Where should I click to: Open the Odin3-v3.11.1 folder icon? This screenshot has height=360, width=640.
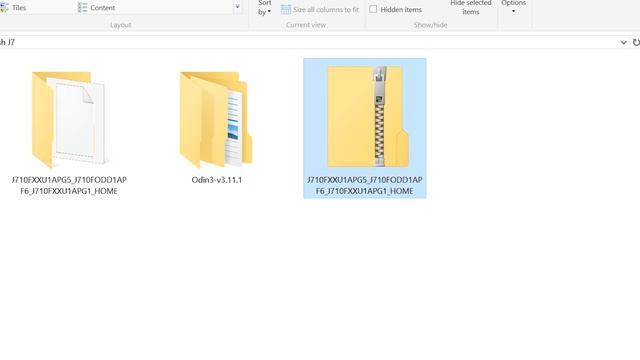216,120
